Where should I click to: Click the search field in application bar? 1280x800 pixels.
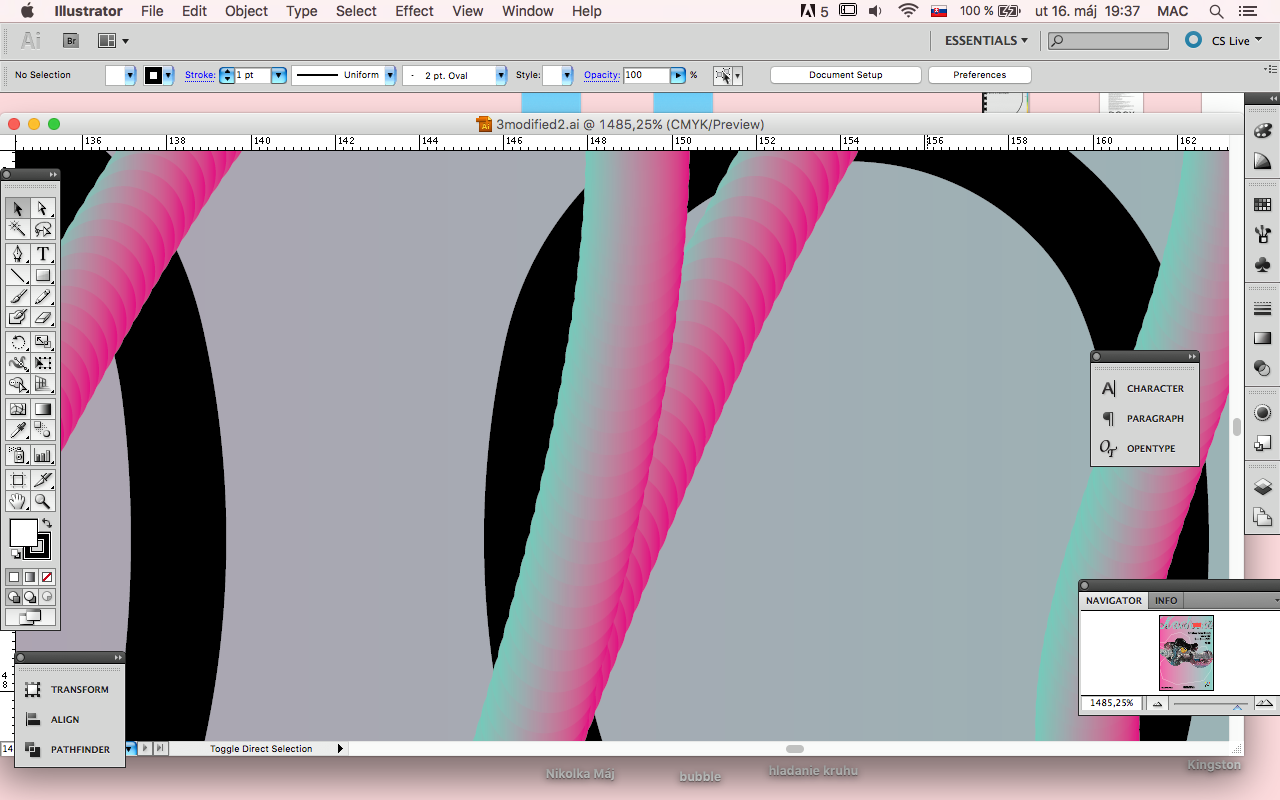click(1108, 41)
